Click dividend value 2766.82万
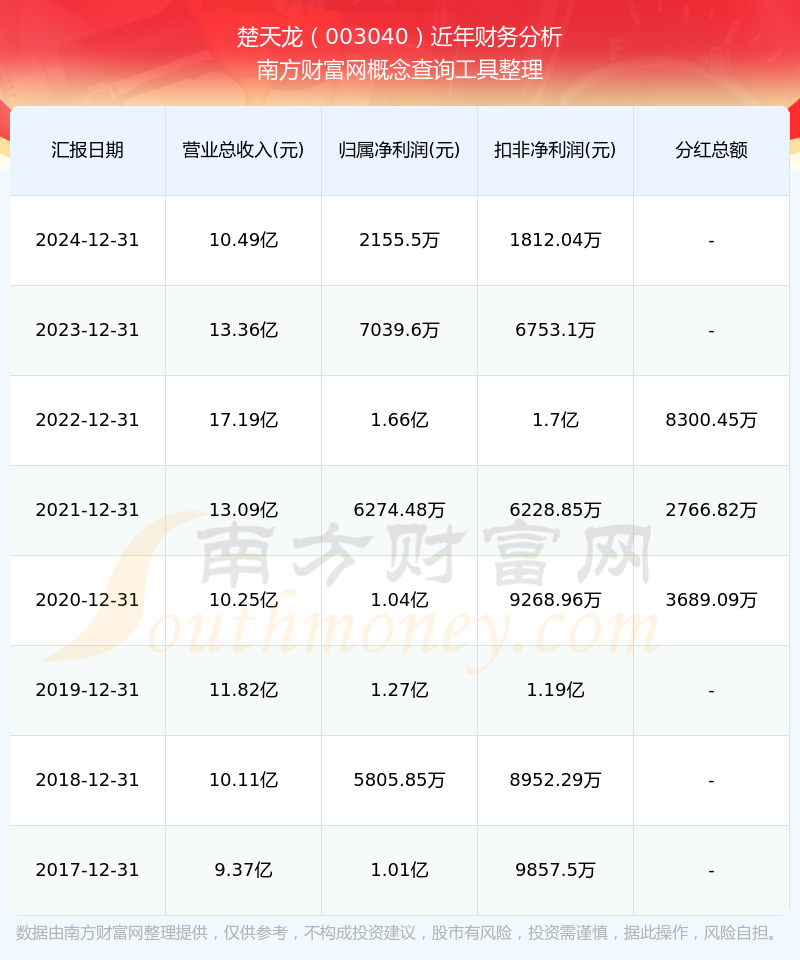Screen dimensions: 800x960 (x=711, y=510)
